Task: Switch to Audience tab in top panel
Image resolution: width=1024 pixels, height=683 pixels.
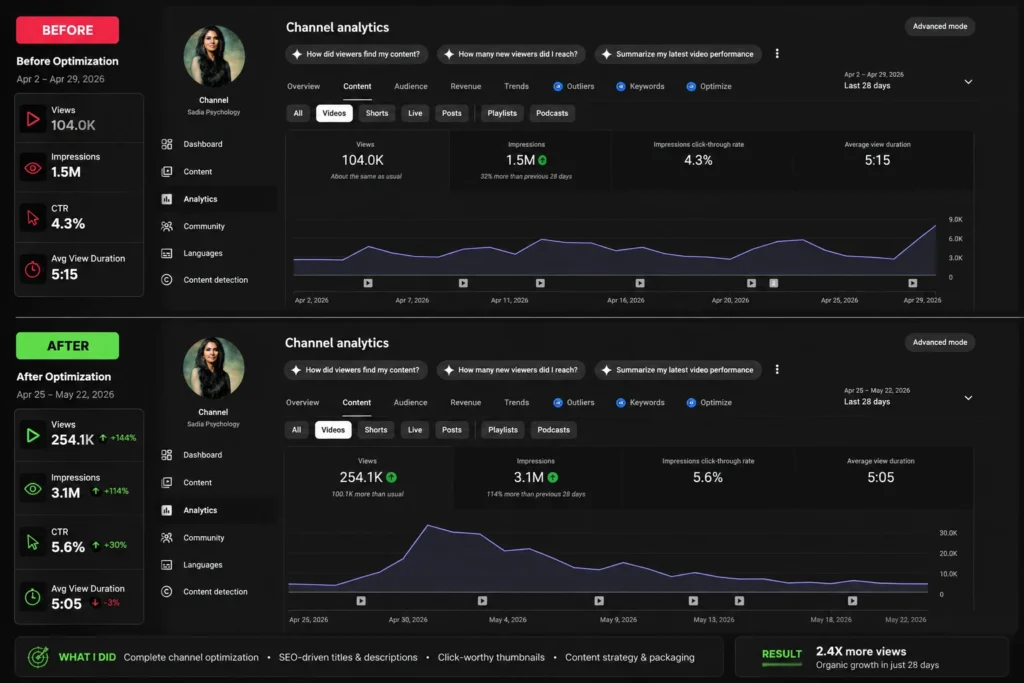Action: coord(411,86)
